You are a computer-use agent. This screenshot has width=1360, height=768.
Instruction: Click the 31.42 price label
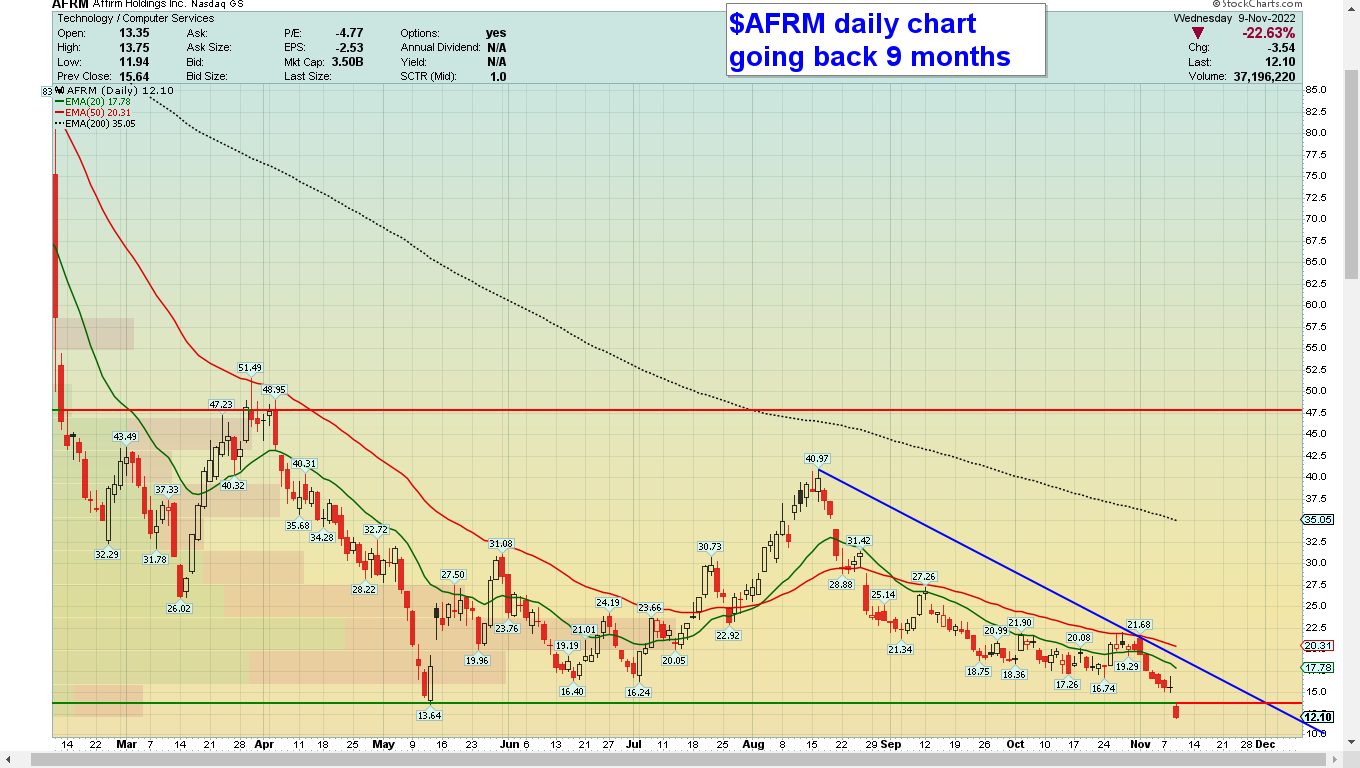click(x=859, y=540)
